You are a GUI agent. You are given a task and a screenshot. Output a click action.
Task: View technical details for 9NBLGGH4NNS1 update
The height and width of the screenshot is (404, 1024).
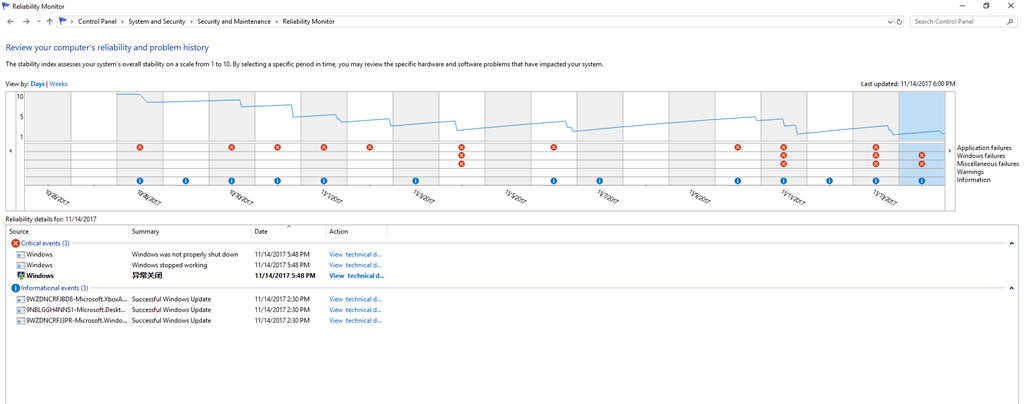point(355,310)
